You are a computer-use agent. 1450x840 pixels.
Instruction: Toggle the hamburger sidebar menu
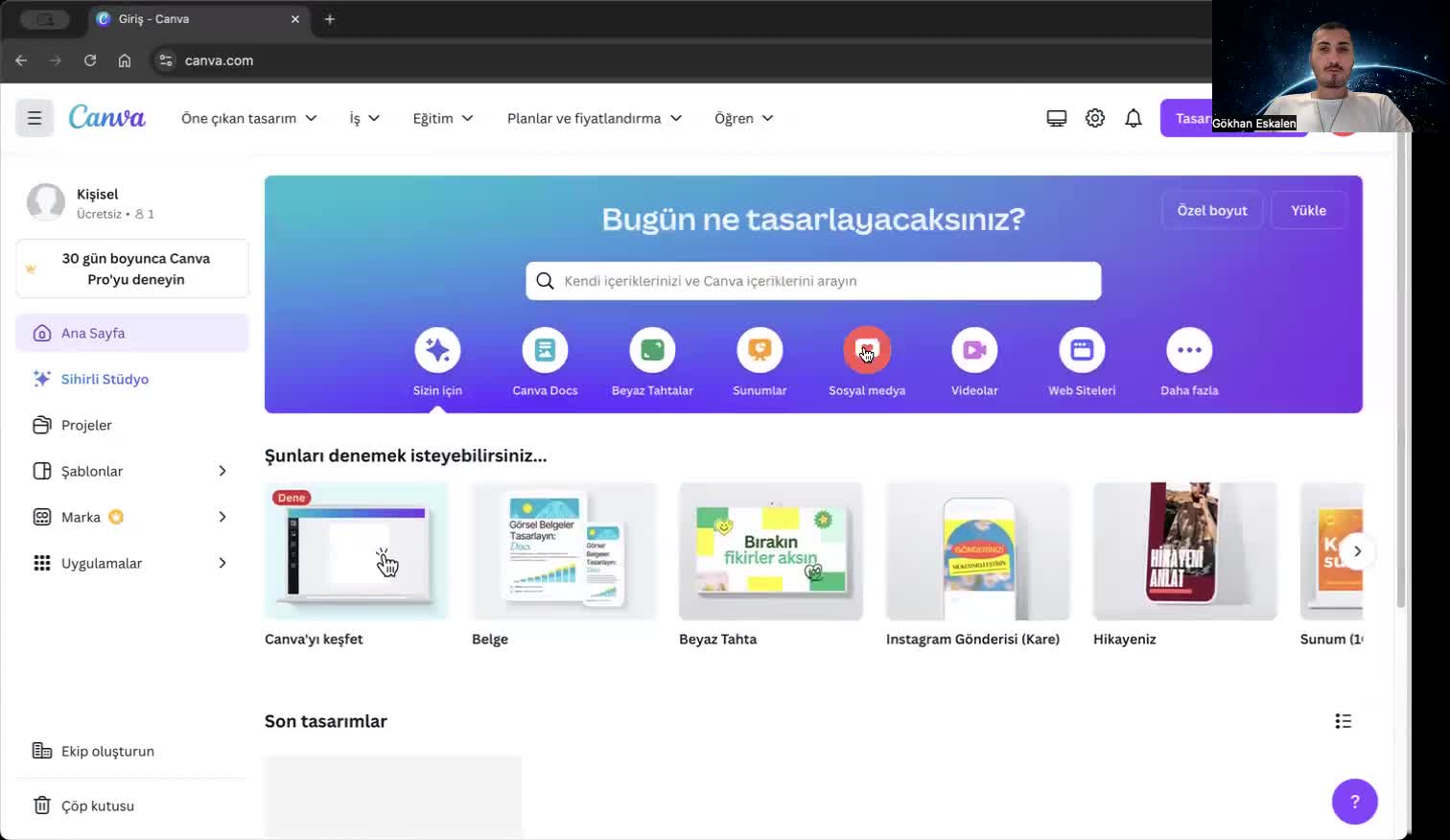[35, 118]
